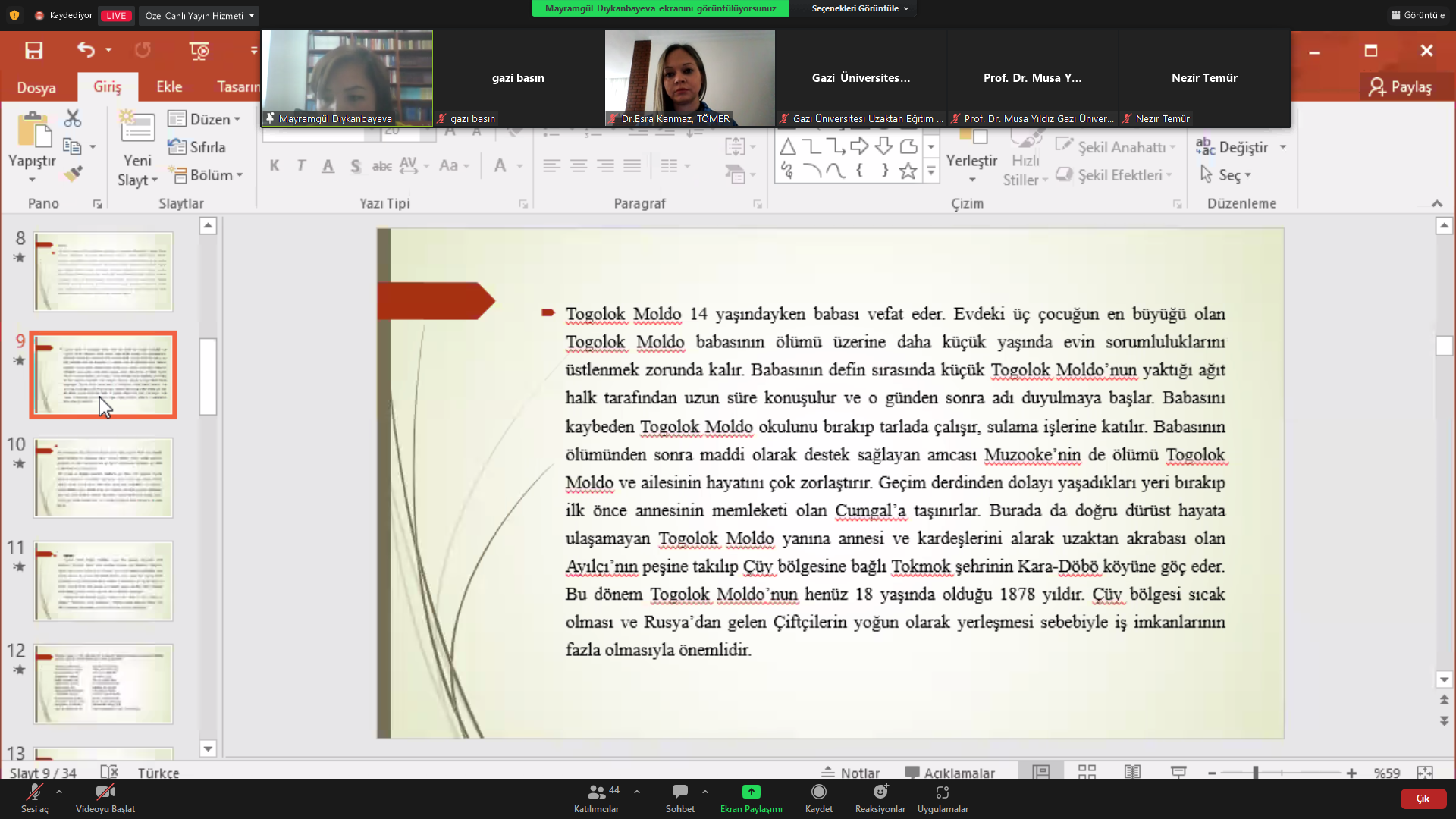This screenshot has width=1456, height=819.
Task: Open the Dosya file menu
Action: coord(36,87)
